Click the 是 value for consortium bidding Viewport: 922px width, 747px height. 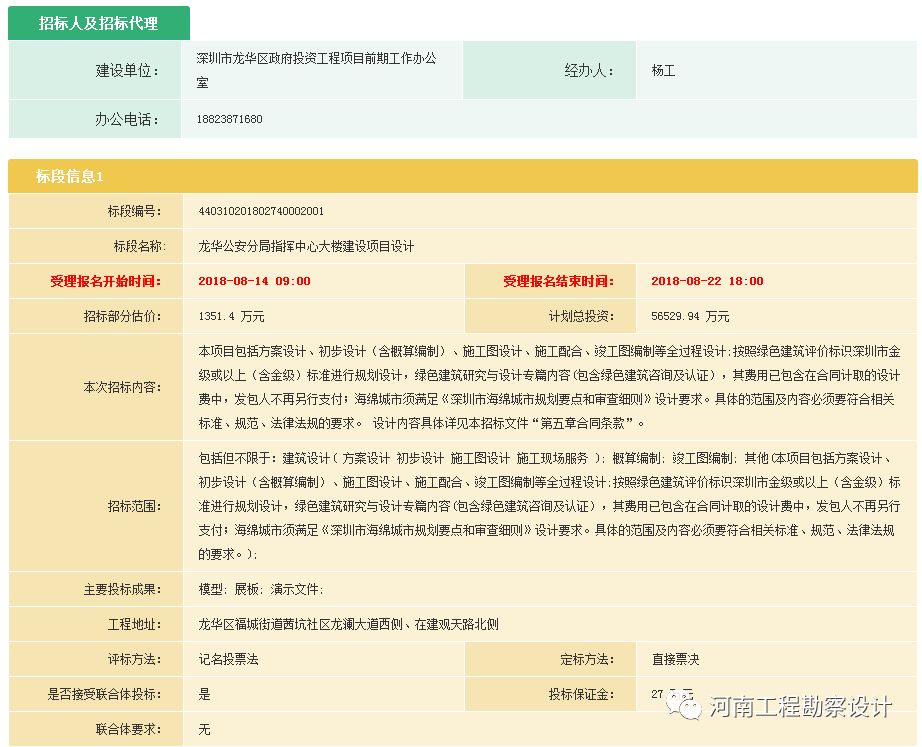pos(204,694)
